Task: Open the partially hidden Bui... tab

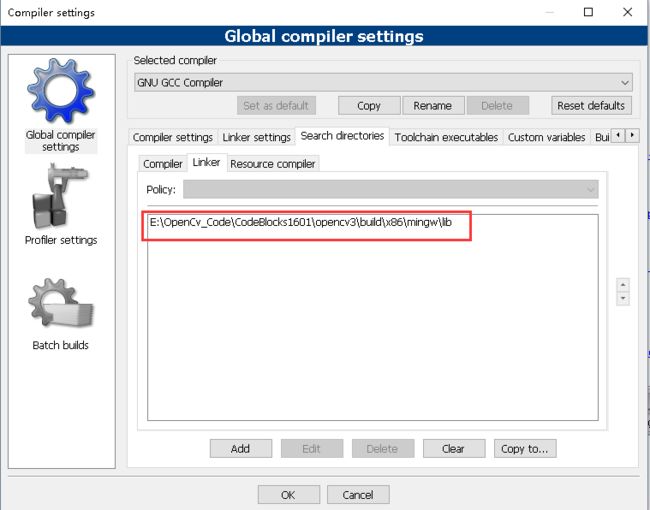Action: (x=601, y=137)
